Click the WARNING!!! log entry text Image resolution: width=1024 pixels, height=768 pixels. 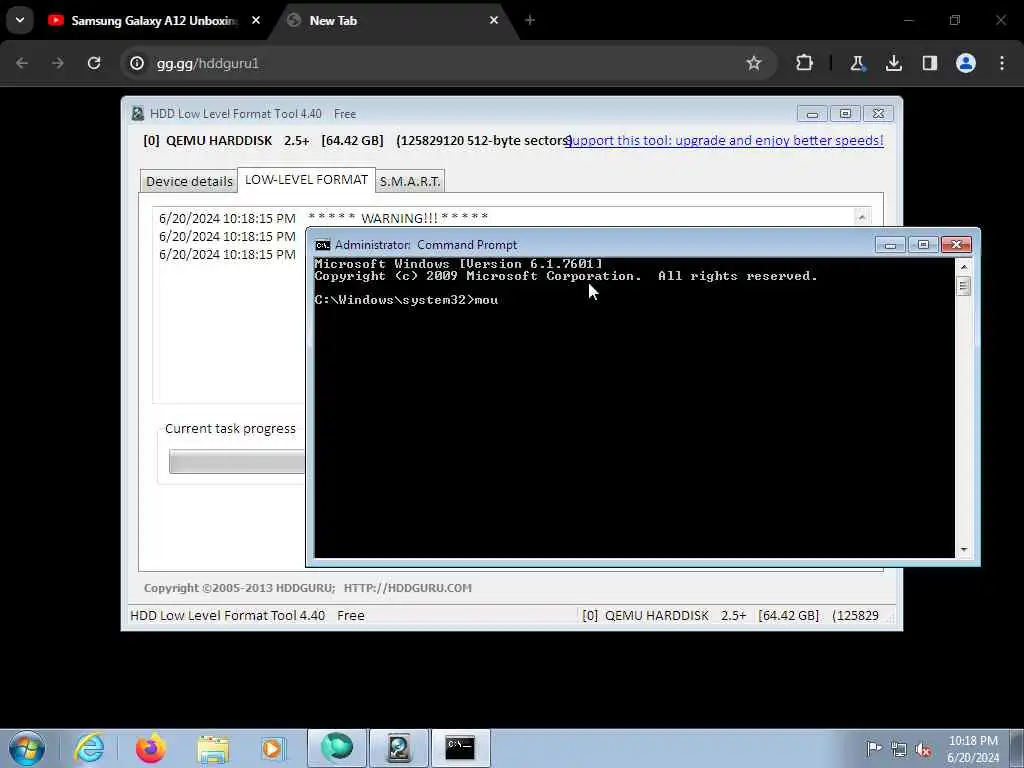tap(398, 218)
